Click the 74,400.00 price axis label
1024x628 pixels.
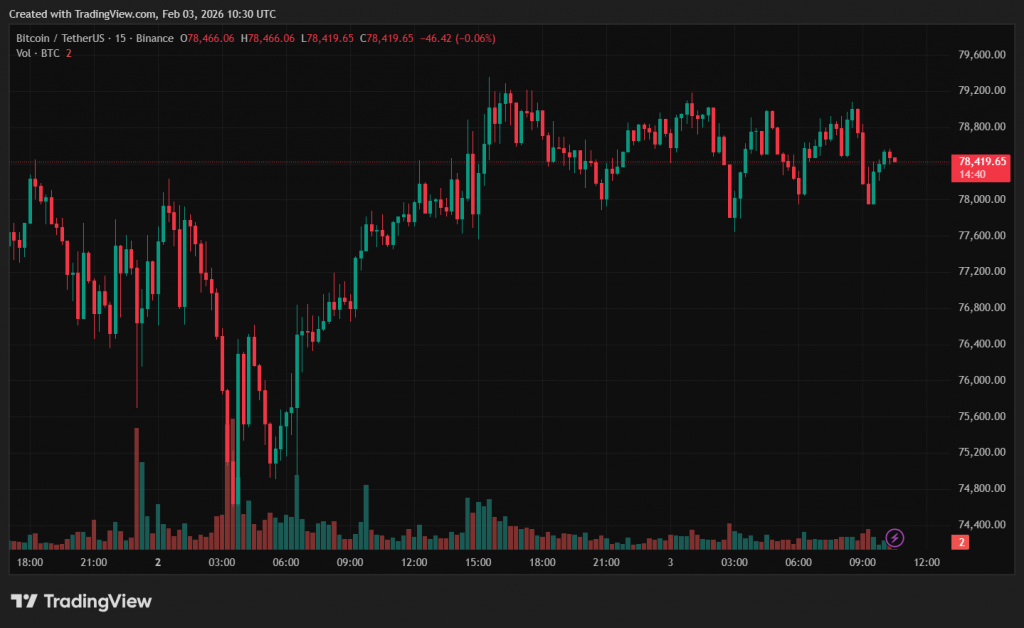coord(980,524)
